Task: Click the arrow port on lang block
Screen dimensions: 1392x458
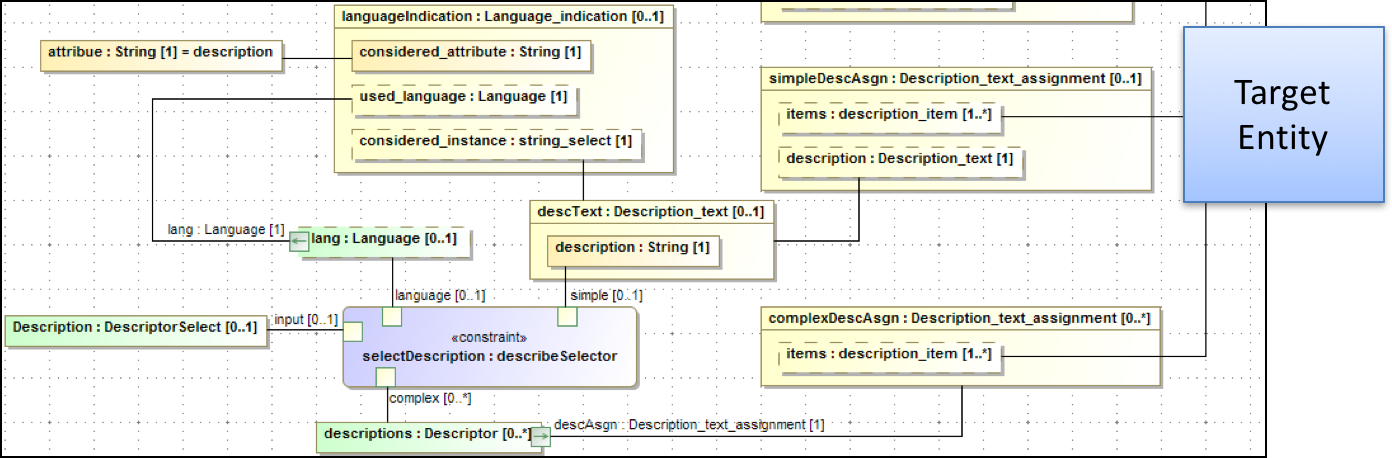Action: tap(299, 241)
